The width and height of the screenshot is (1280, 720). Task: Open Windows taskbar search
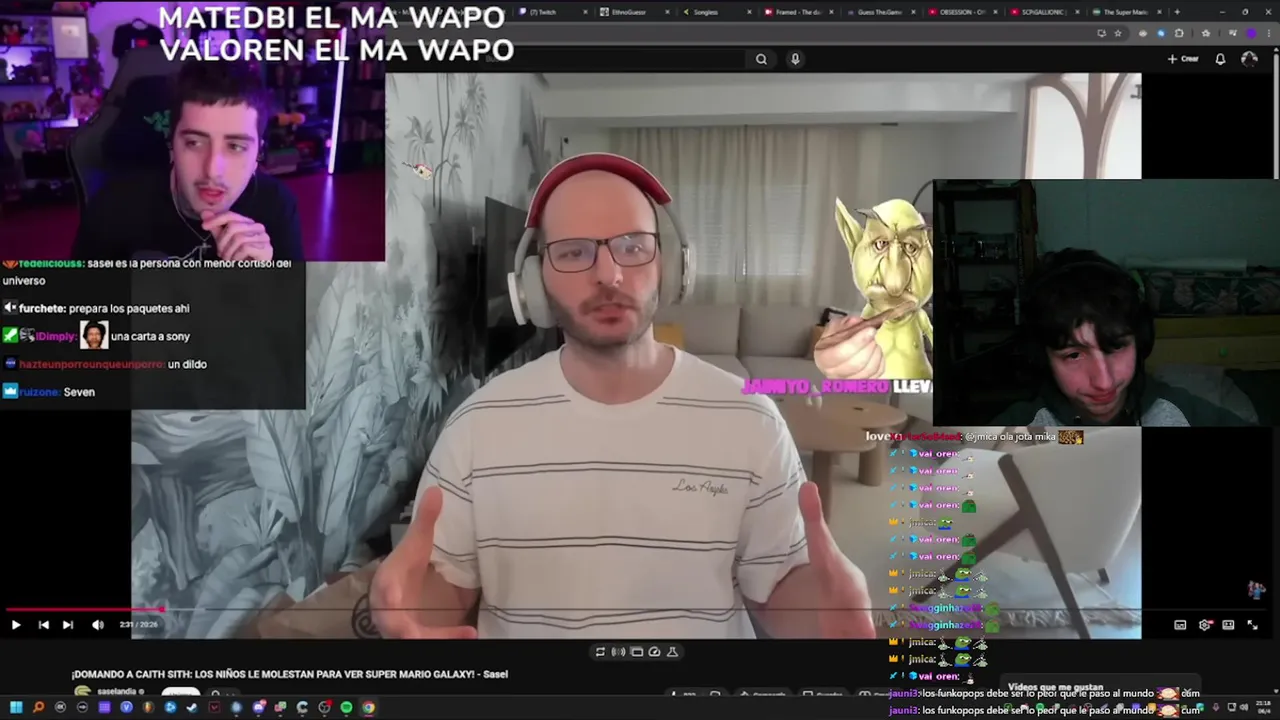38,708
